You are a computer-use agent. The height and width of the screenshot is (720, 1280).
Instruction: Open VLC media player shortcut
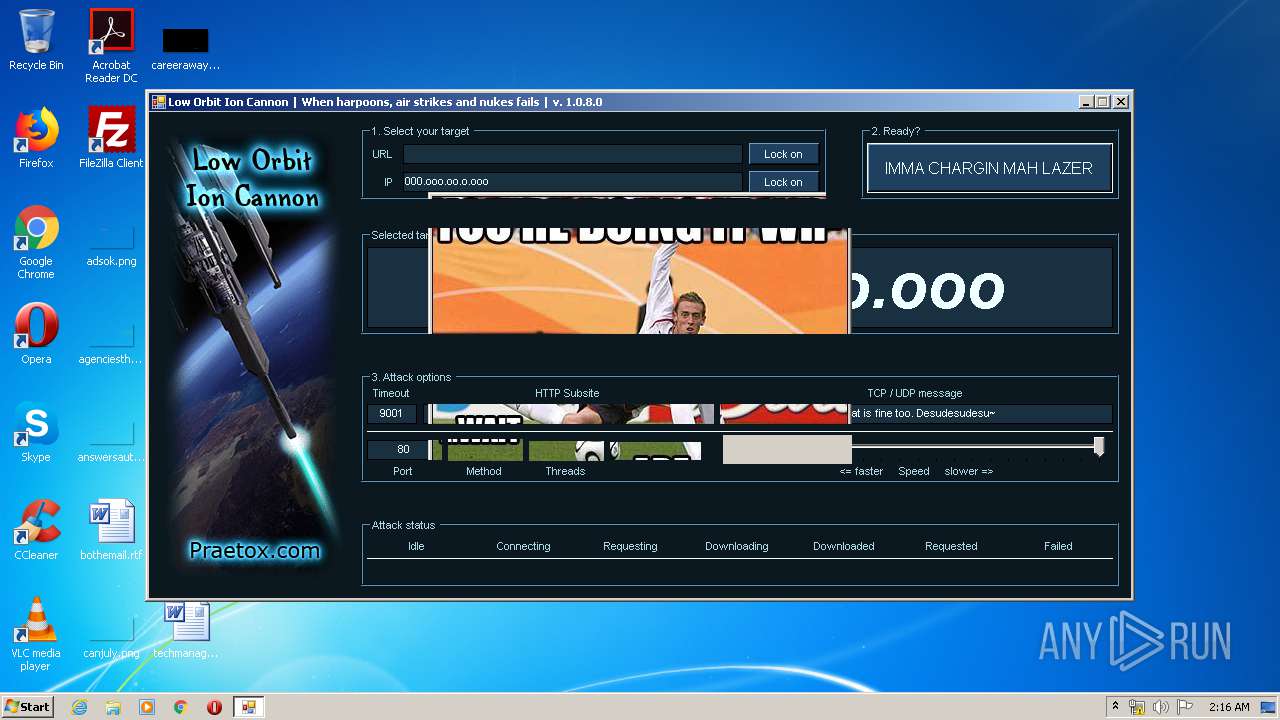pyautogui.click(x=36, y=634)
